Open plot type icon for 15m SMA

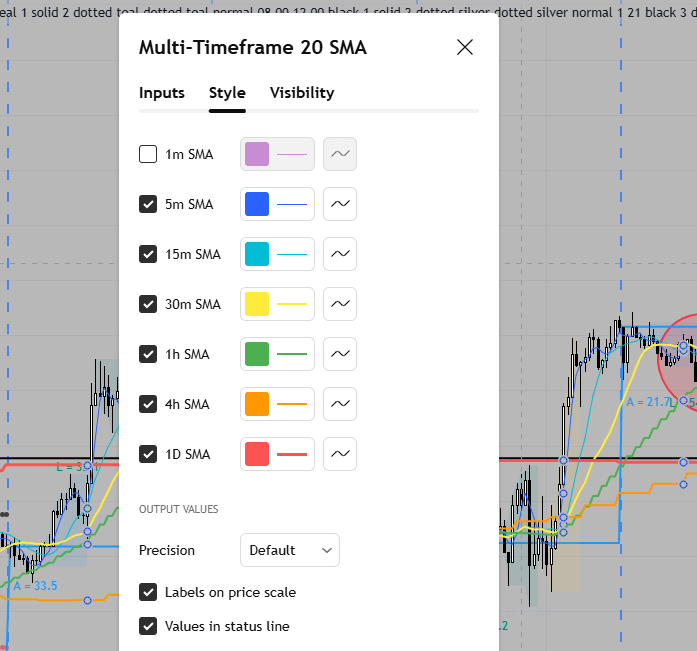click(341, 254)
